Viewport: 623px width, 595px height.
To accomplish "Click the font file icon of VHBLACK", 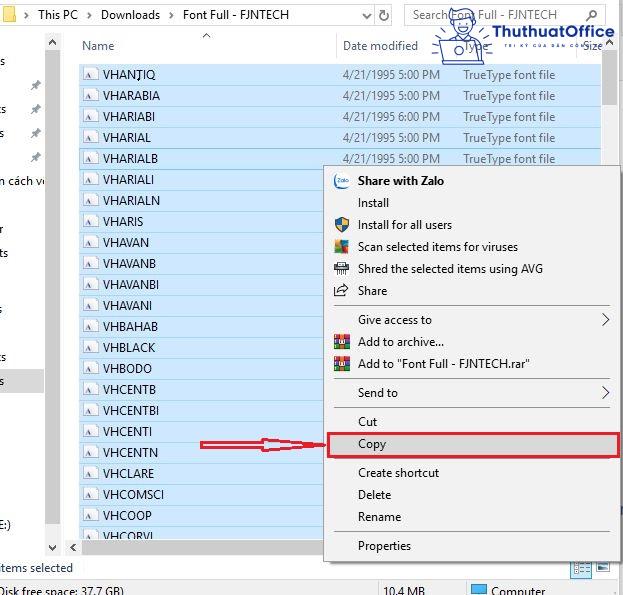I will point(90,348).
